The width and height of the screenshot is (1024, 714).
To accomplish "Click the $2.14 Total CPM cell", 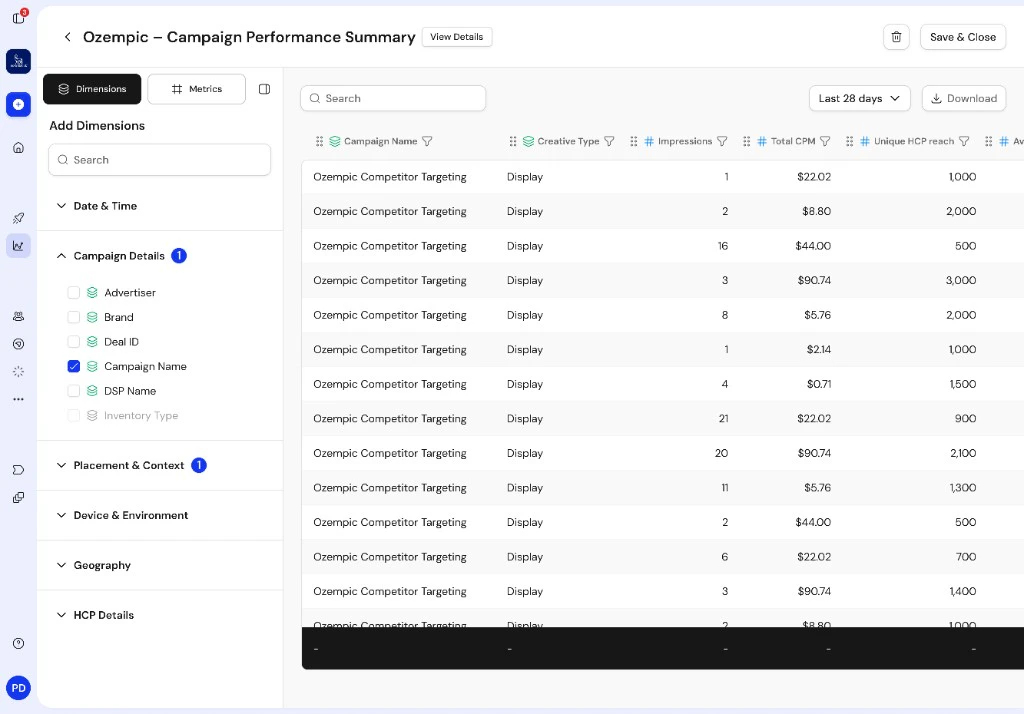I will click(819, 349).
